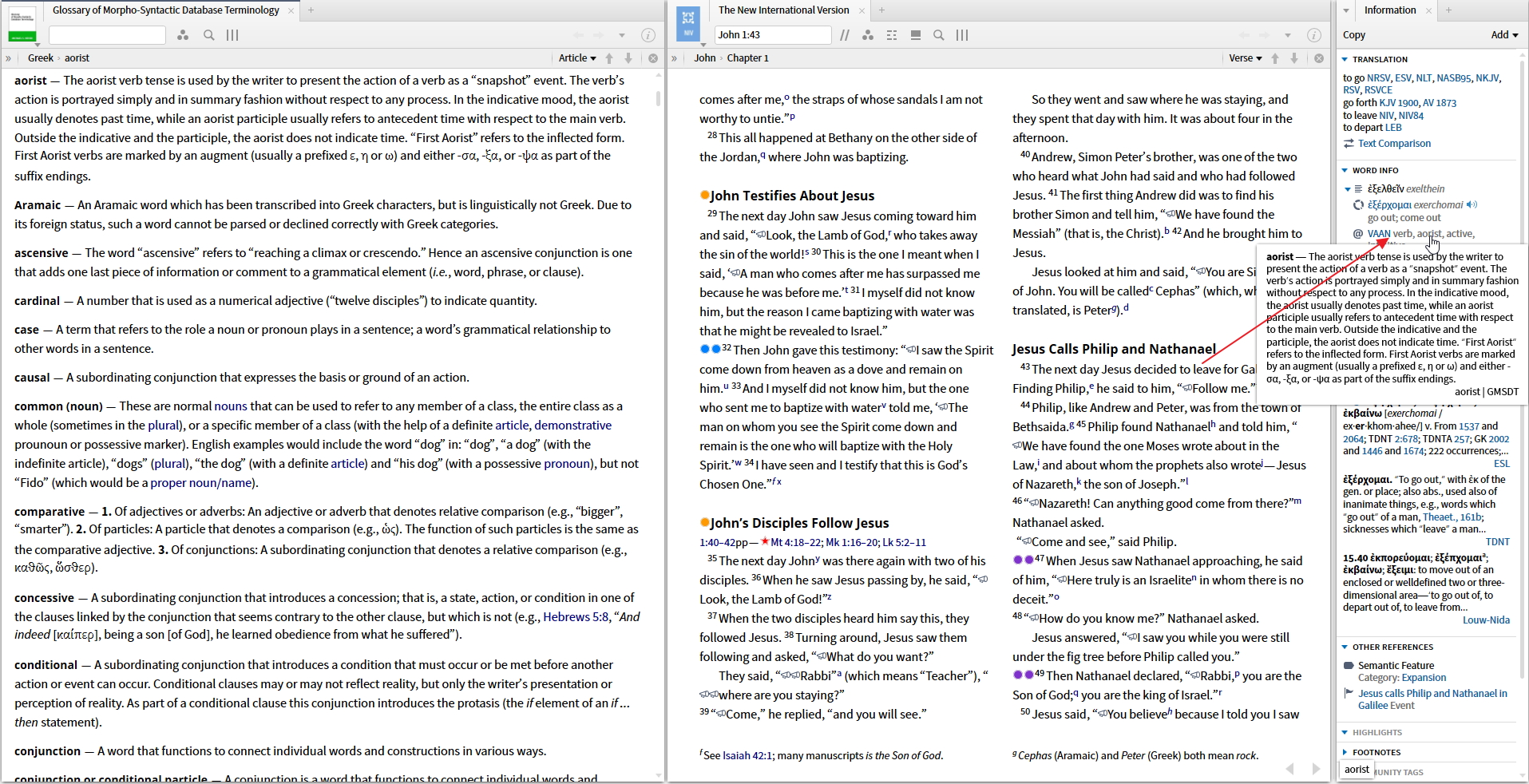Viewport: 1529px width, 784px height.
Task: Change column layout in NIV panel
Action: point(962,35)
